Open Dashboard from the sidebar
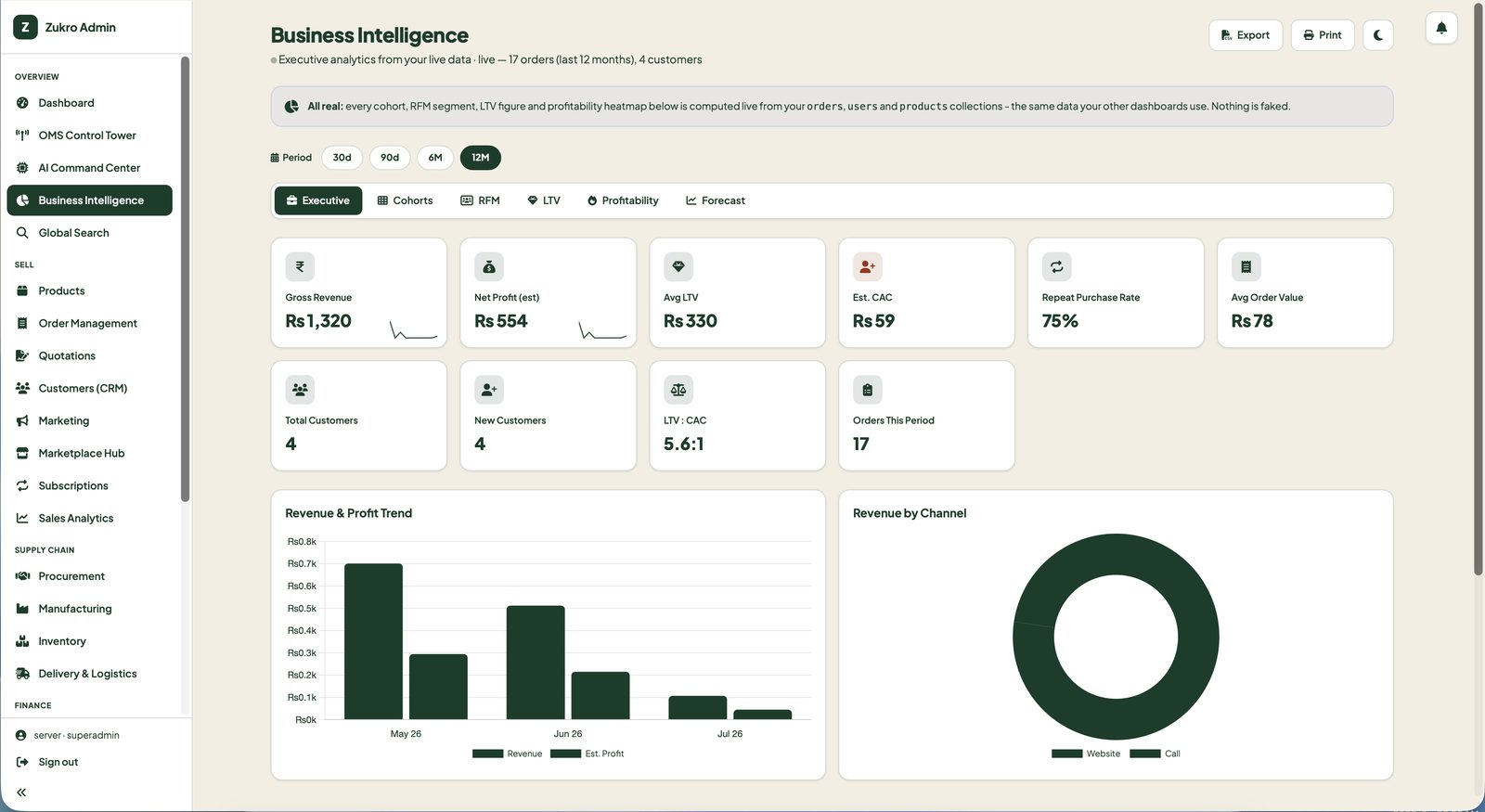This screenshot has width=1485, height=812. point(89,103)
